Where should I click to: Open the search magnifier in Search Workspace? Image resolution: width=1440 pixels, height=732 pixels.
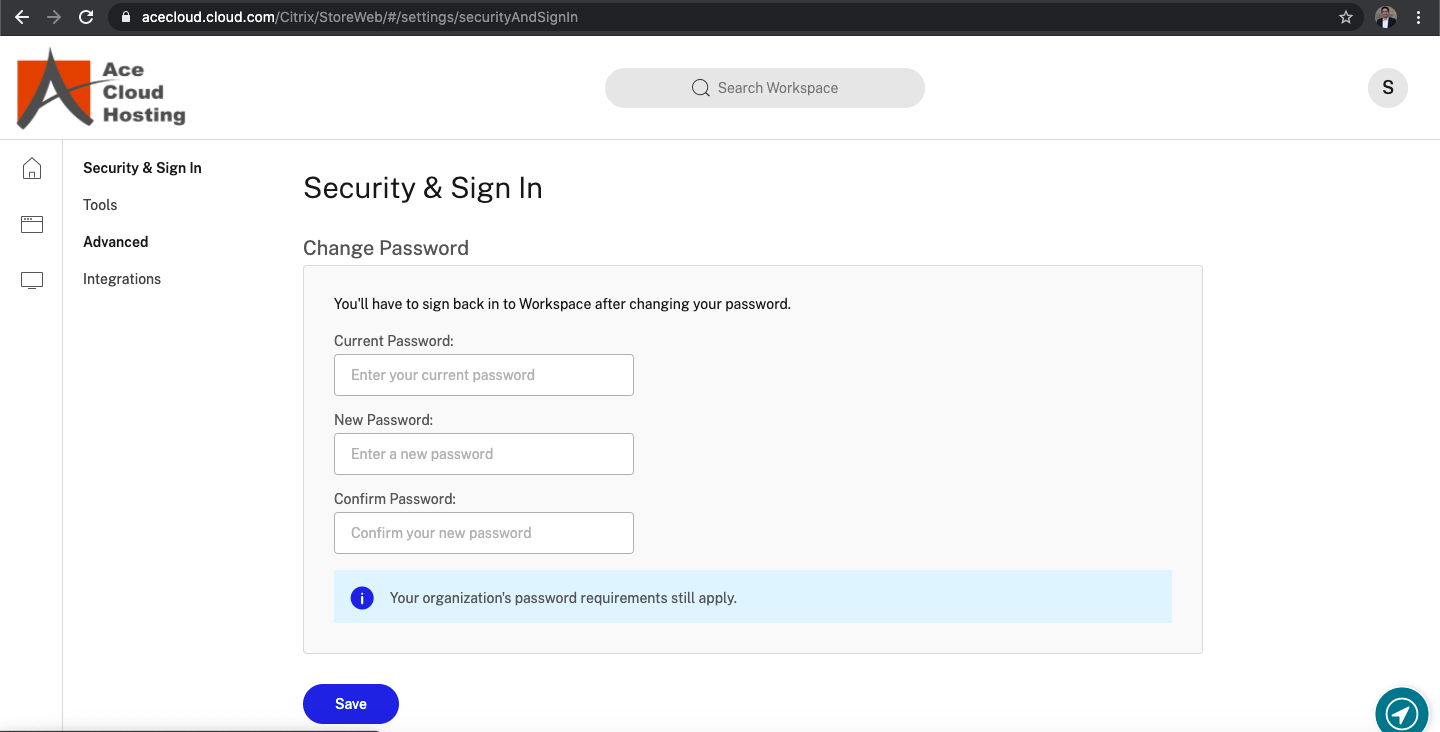pos(700,88)
